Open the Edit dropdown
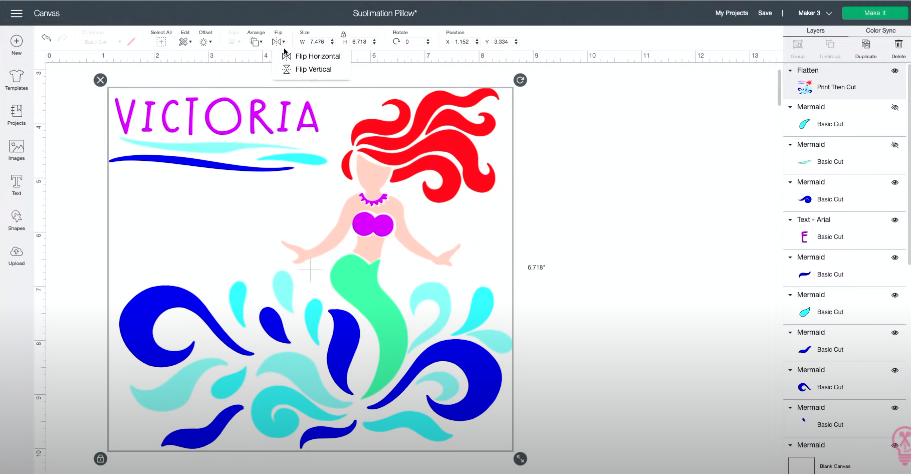This screenshot has width=911, height=474. click(185, 42)
